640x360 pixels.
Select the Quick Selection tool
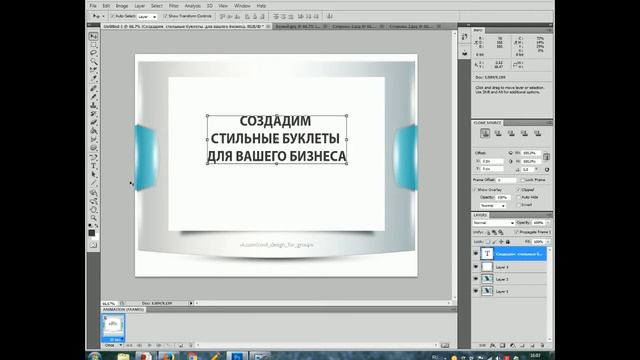click(x=93, y=61)
